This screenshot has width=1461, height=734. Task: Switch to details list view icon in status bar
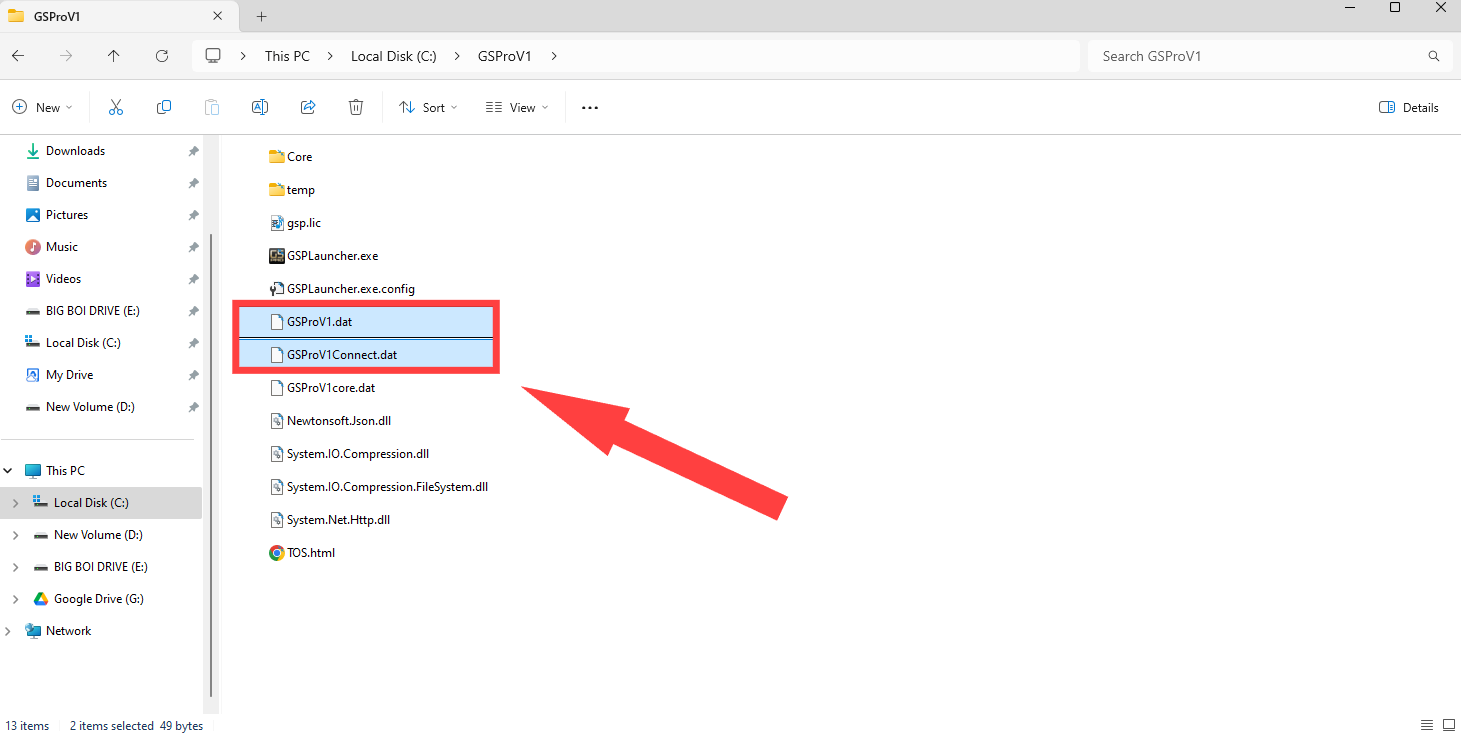[x=1426, y=725]
